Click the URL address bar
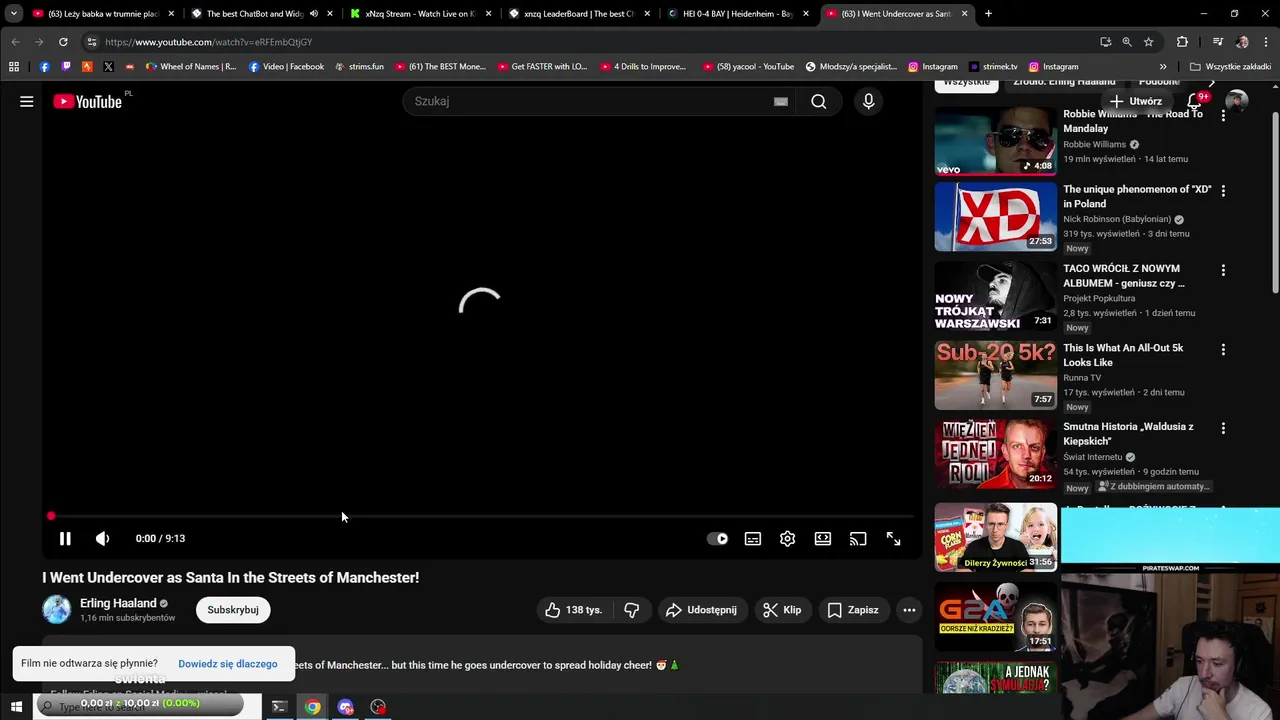The width and height of the screenshot is (1280, 720). click(590, 42)
